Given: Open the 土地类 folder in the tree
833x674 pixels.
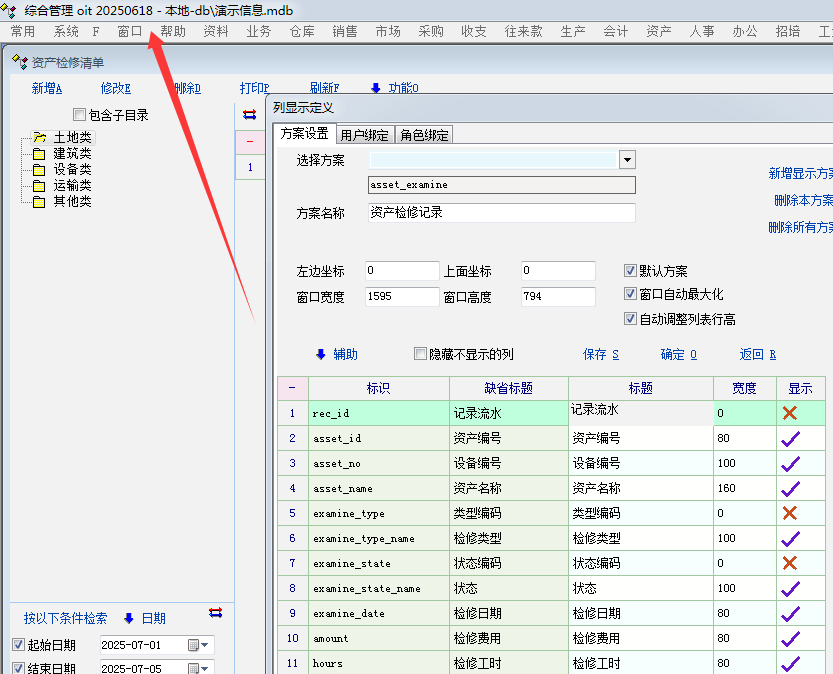Looking at the screenshot, I should (39, 137).
